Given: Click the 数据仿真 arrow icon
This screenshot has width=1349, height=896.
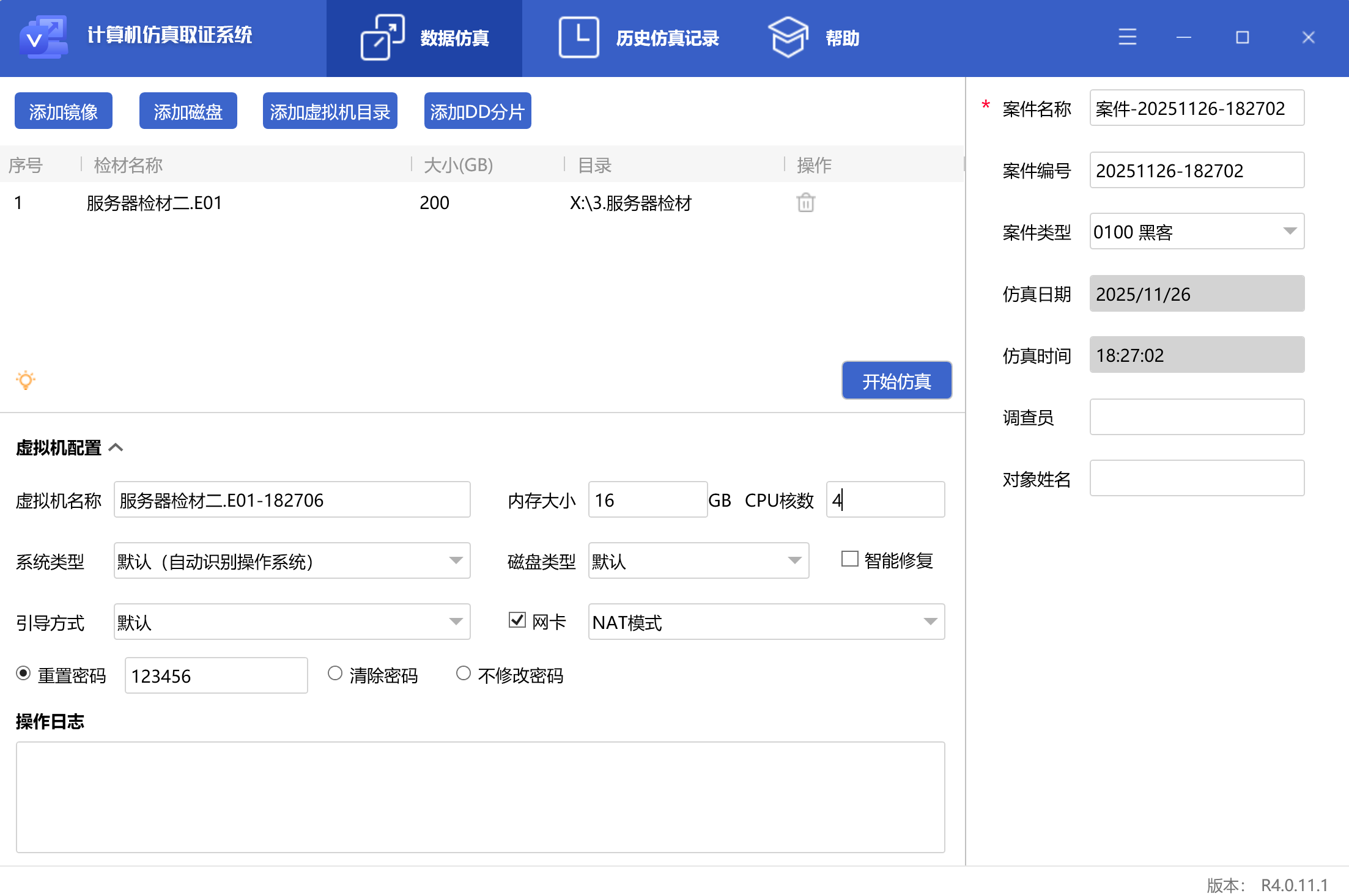Looking at the screenshot, I should click(383, 37).
